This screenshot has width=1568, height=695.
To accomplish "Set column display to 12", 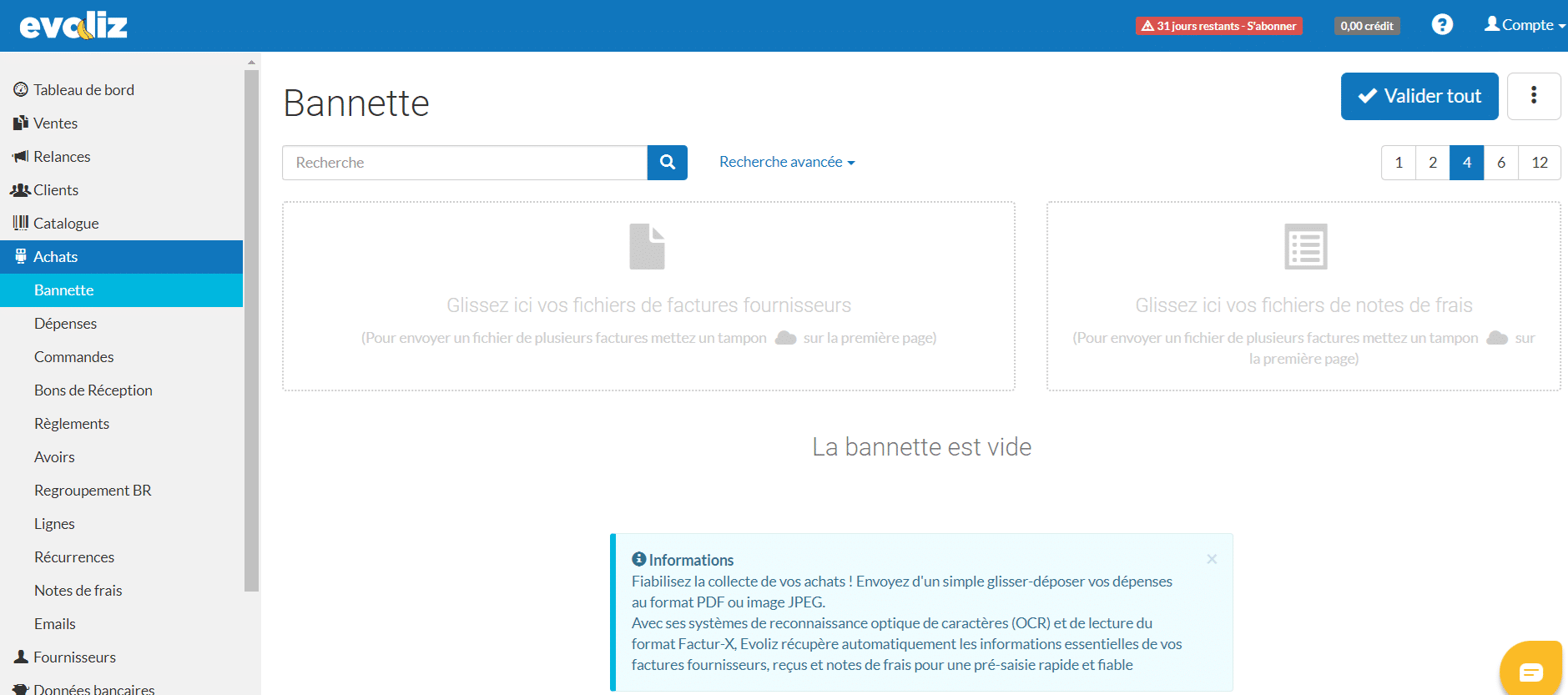I will point(1540,163).
